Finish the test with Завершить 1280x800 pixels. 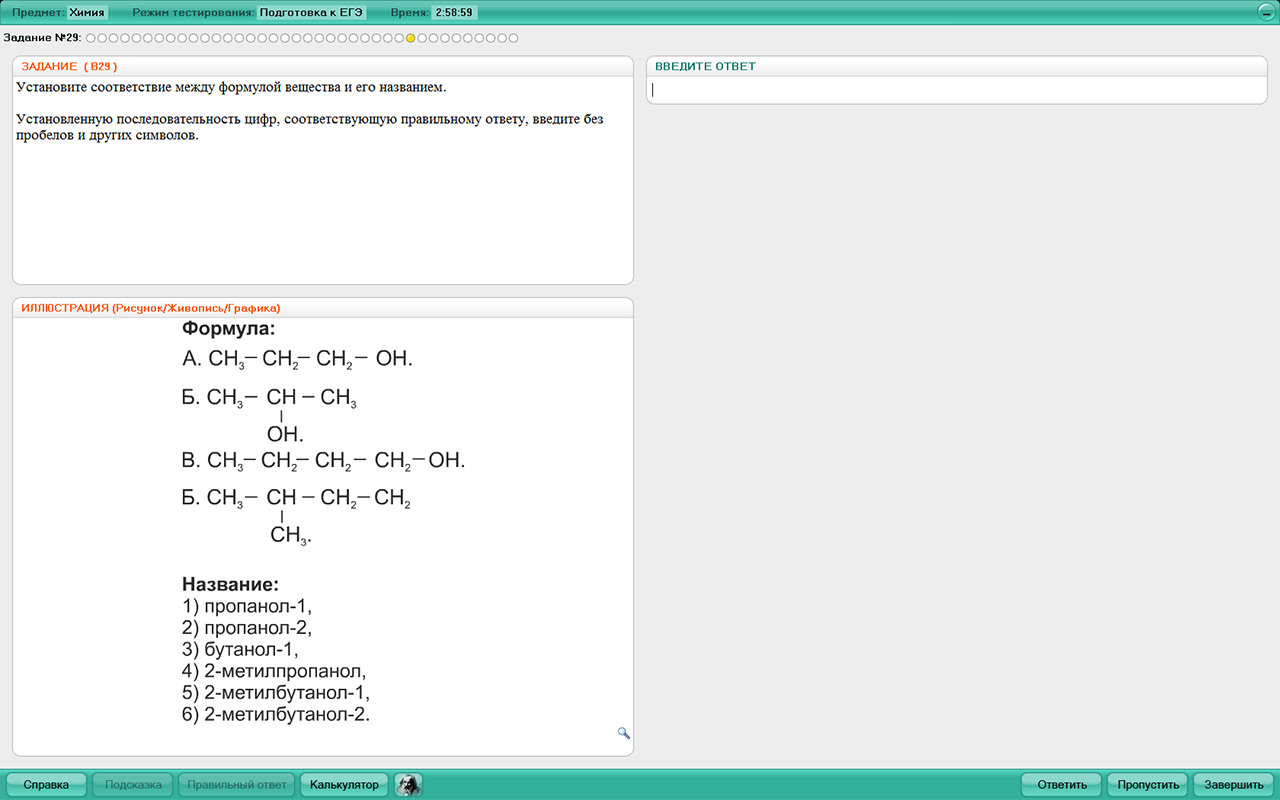click(x=1234, y=785)
